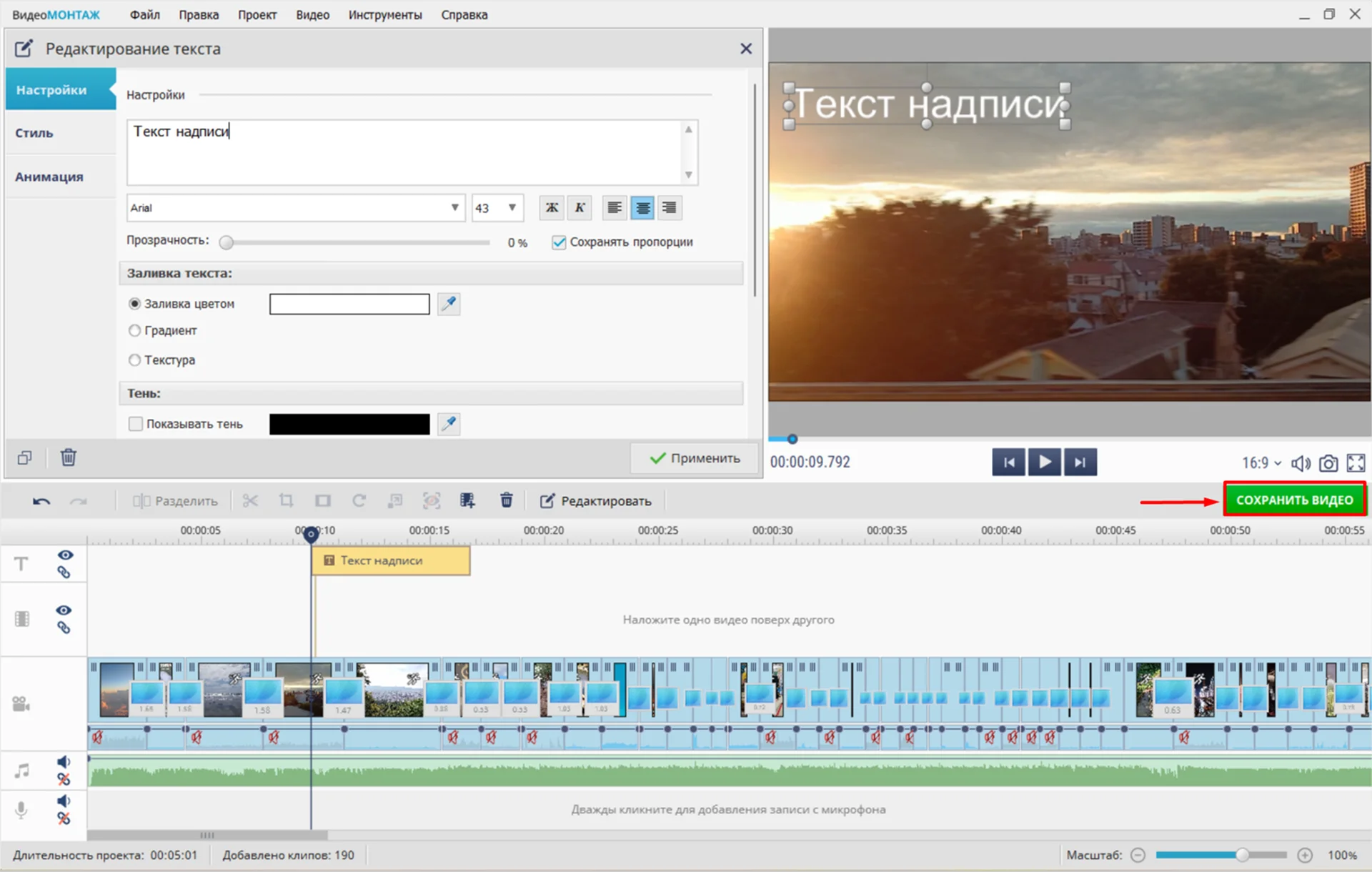
Task: Click the scissors cut tool in toolbar
Action: pyautogui.click(x=250, y=501)
